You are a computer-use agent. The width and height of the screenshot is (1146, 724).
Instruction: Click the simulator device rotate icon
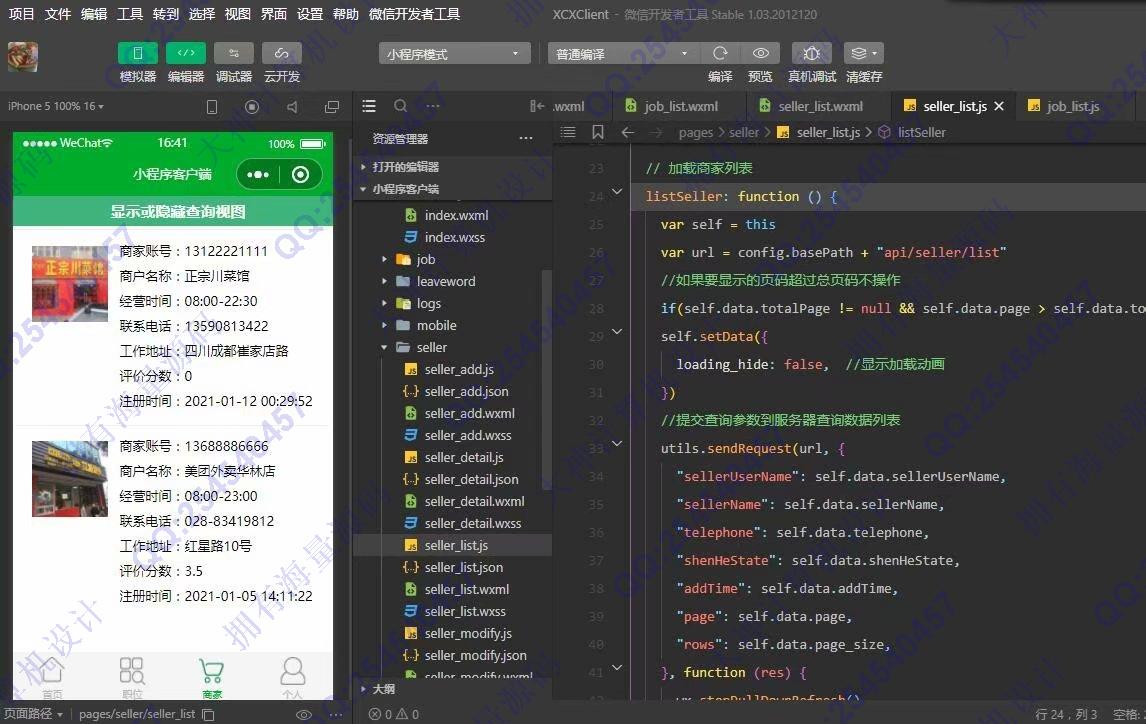pos(212,107)
